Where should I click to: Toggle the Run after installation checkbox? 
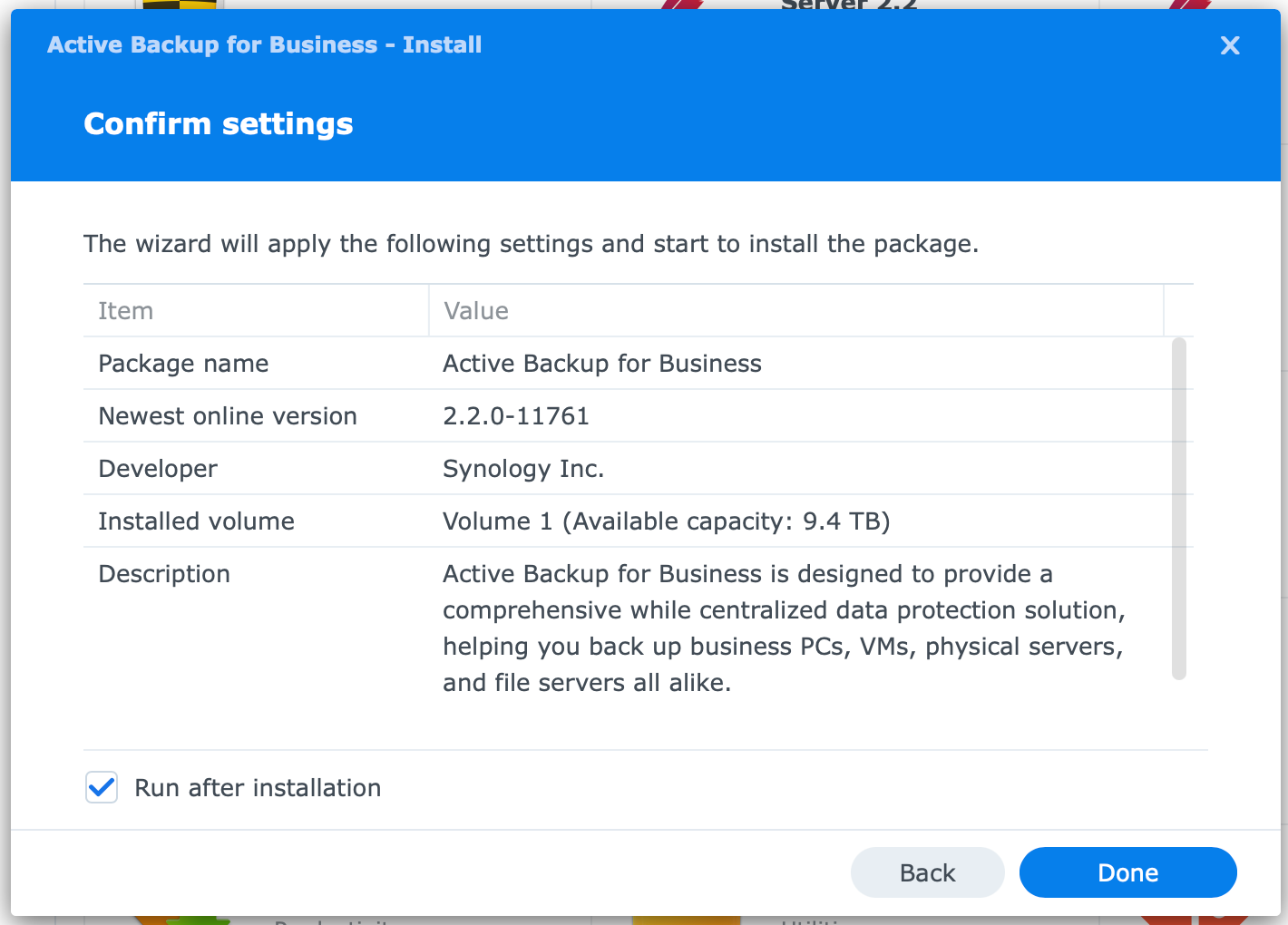102,787
